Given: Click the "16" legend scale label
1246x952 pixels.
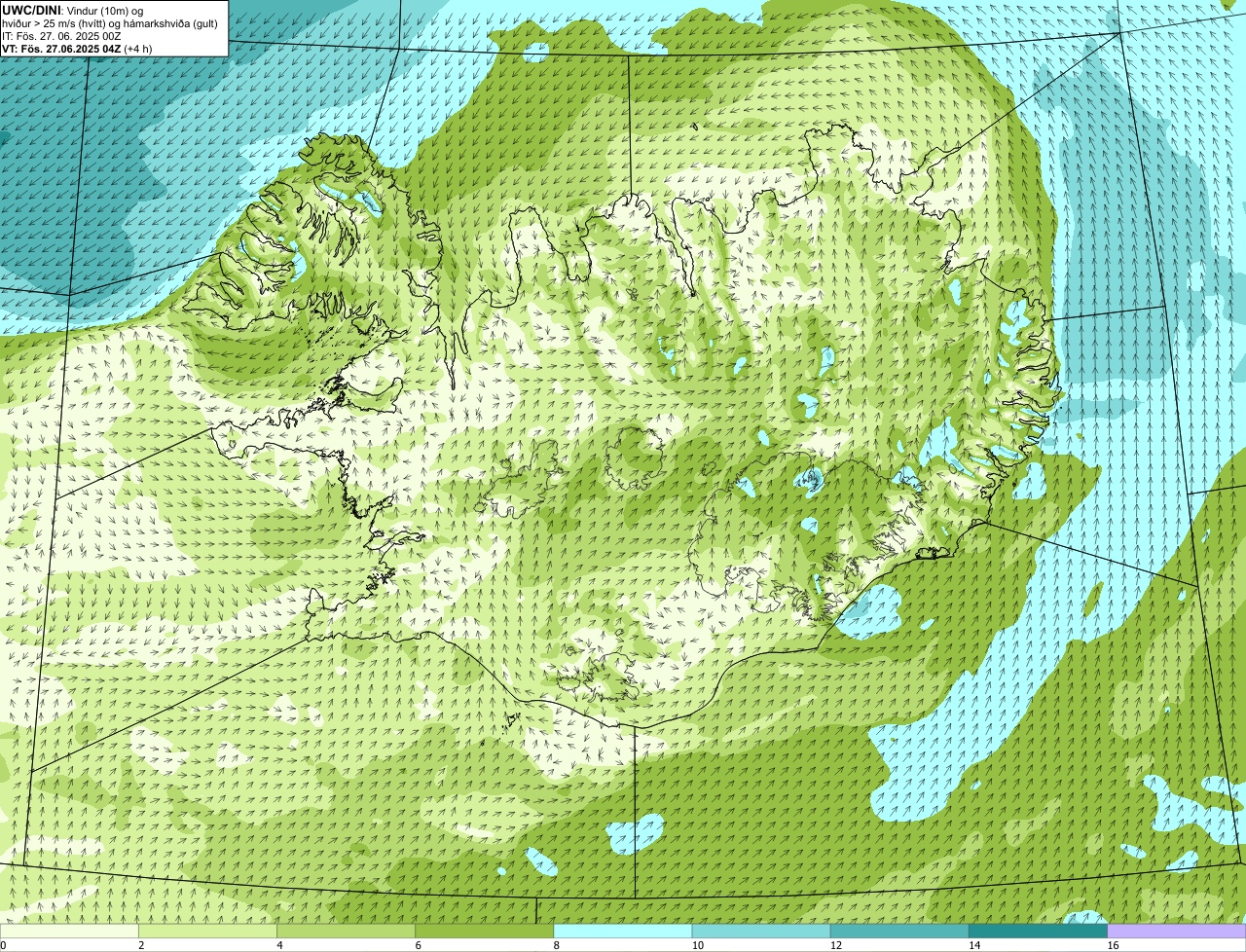Looking at the screenshot, I should click(1113, 945).
